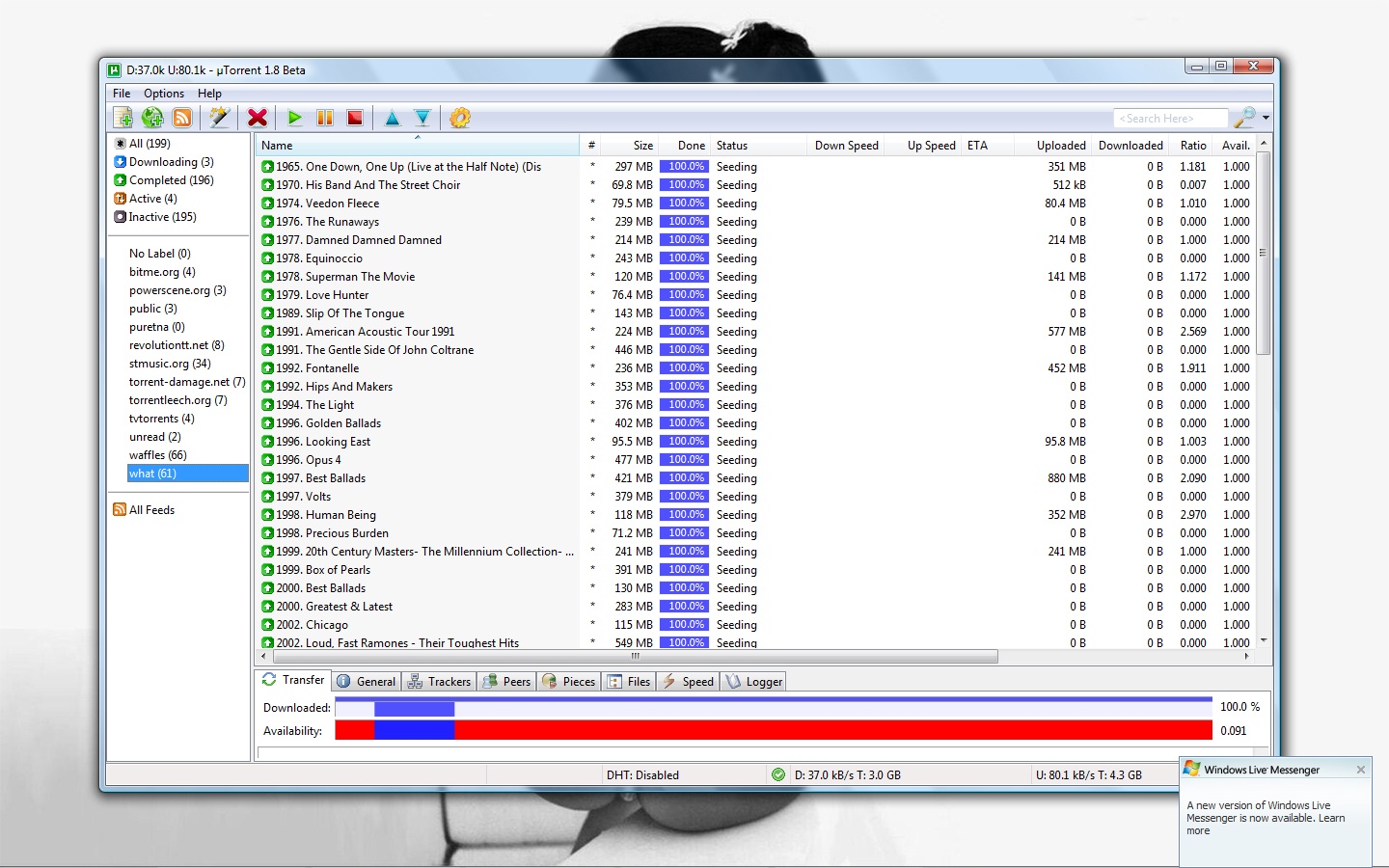Switch to the Trackers tab

(x=439, y=682)
